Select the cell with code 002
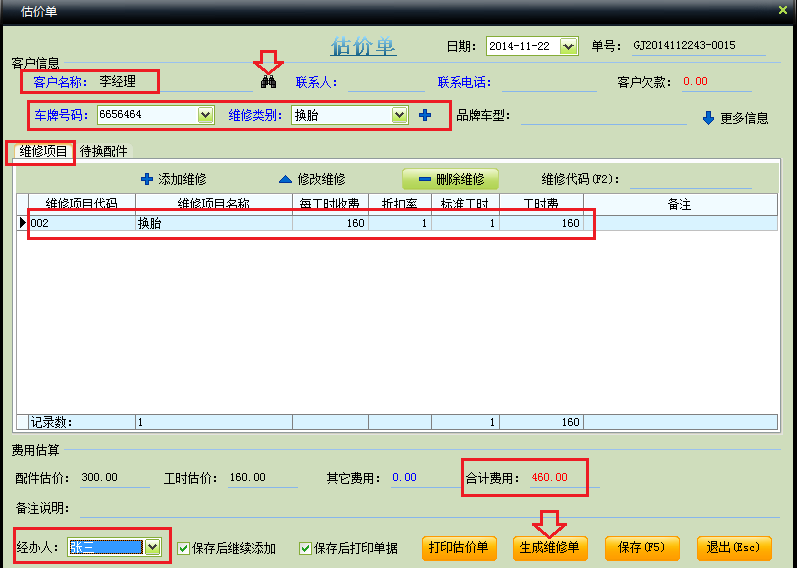This screenshot has width=797, height=568. [x=82, y=223]
